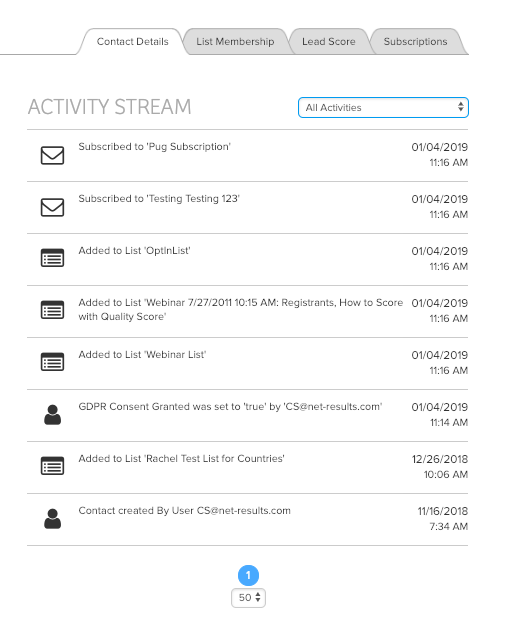Click the ACTIVITY STREAM heading

coord(110,107)
